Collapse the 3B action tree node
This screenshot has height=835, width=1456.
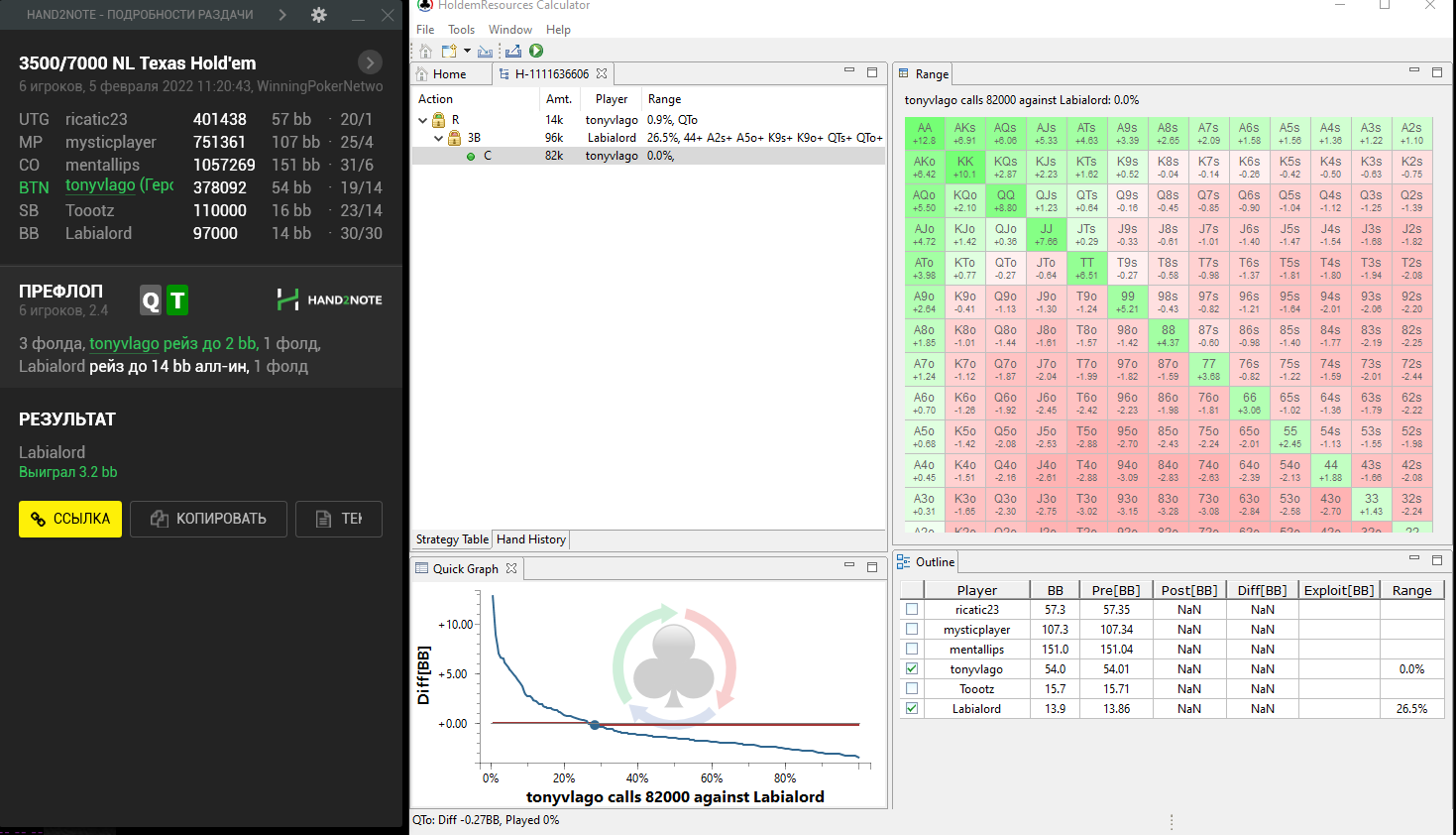438,138
